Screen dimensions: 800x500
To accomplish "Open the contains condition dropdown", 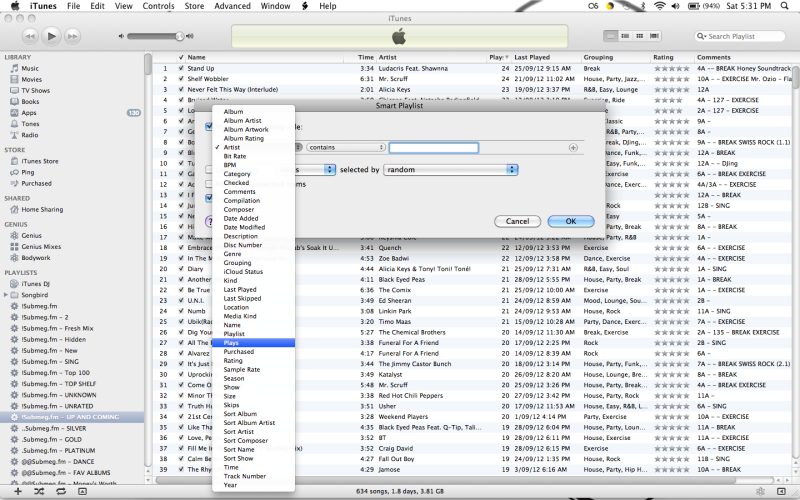I will 345,147.
